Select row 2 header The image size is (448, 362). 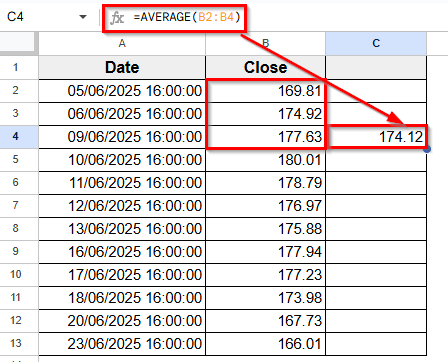coord(19,91)
